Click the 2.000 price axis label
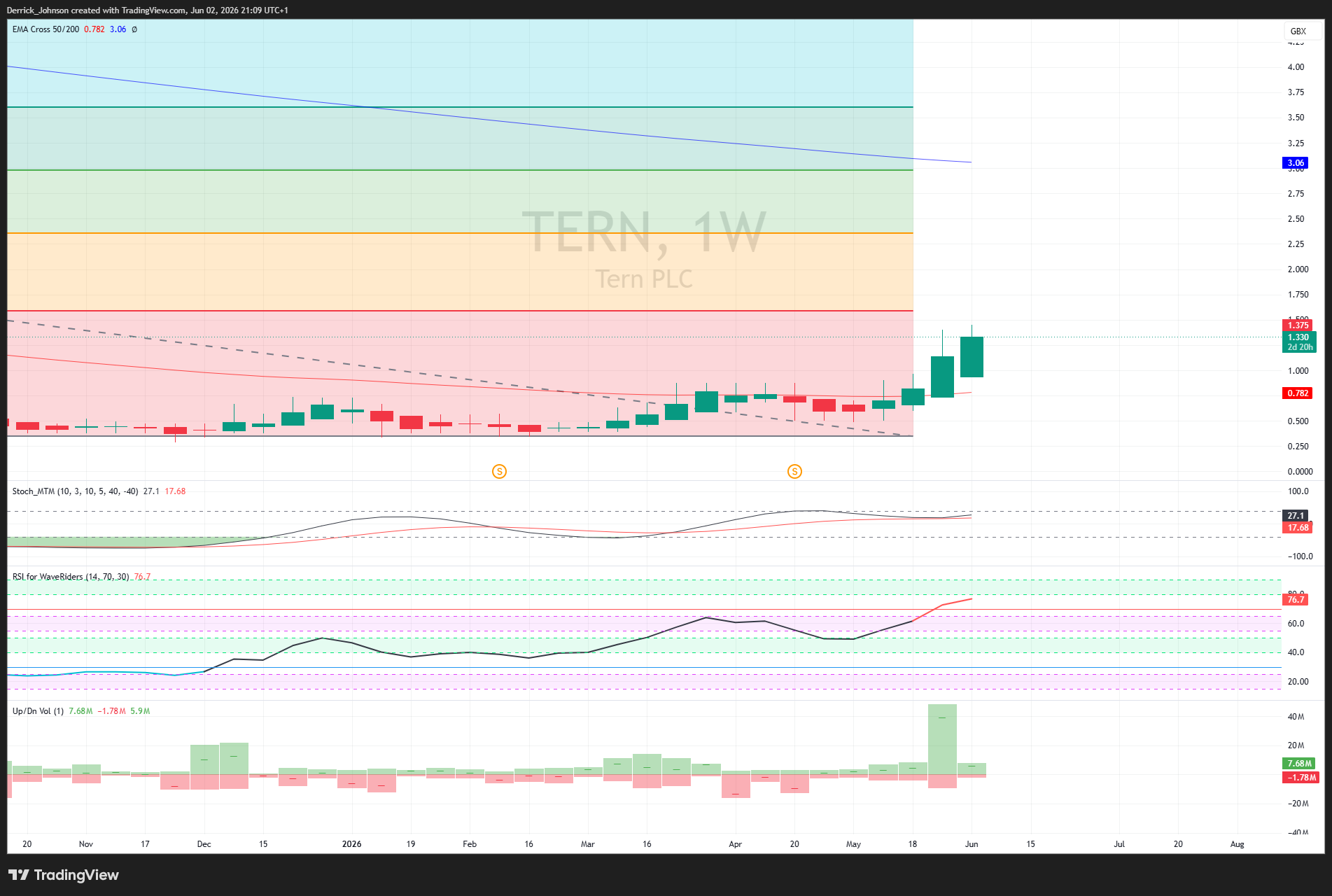Screen dimensions: 1332x896 point(1298,269)
